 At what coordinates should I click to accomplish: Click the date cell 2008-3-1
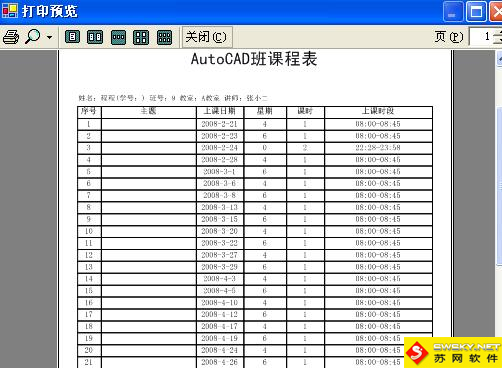pyautogui.click(x=220, y=172)
